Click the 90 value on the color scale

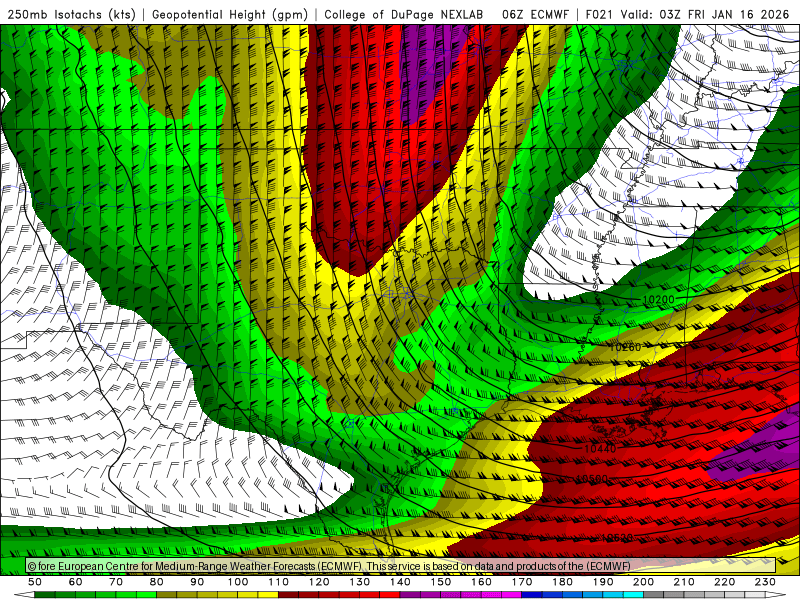197,582
